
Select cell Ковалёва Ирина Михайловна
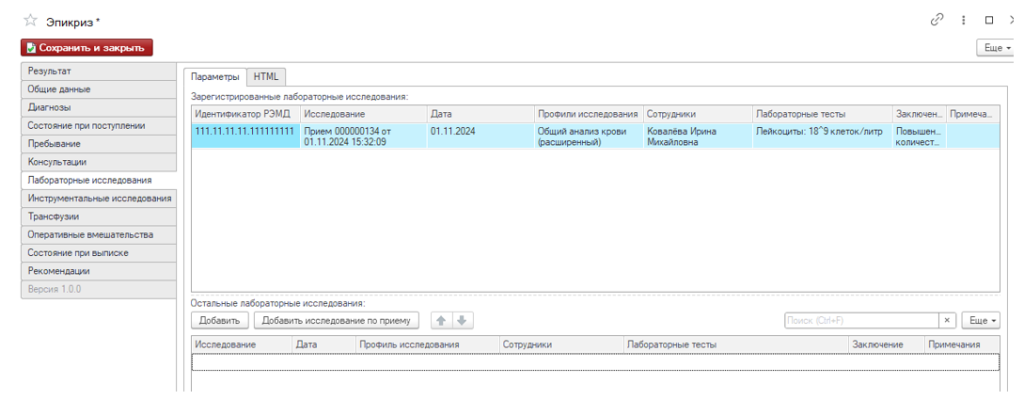[697, 136]
